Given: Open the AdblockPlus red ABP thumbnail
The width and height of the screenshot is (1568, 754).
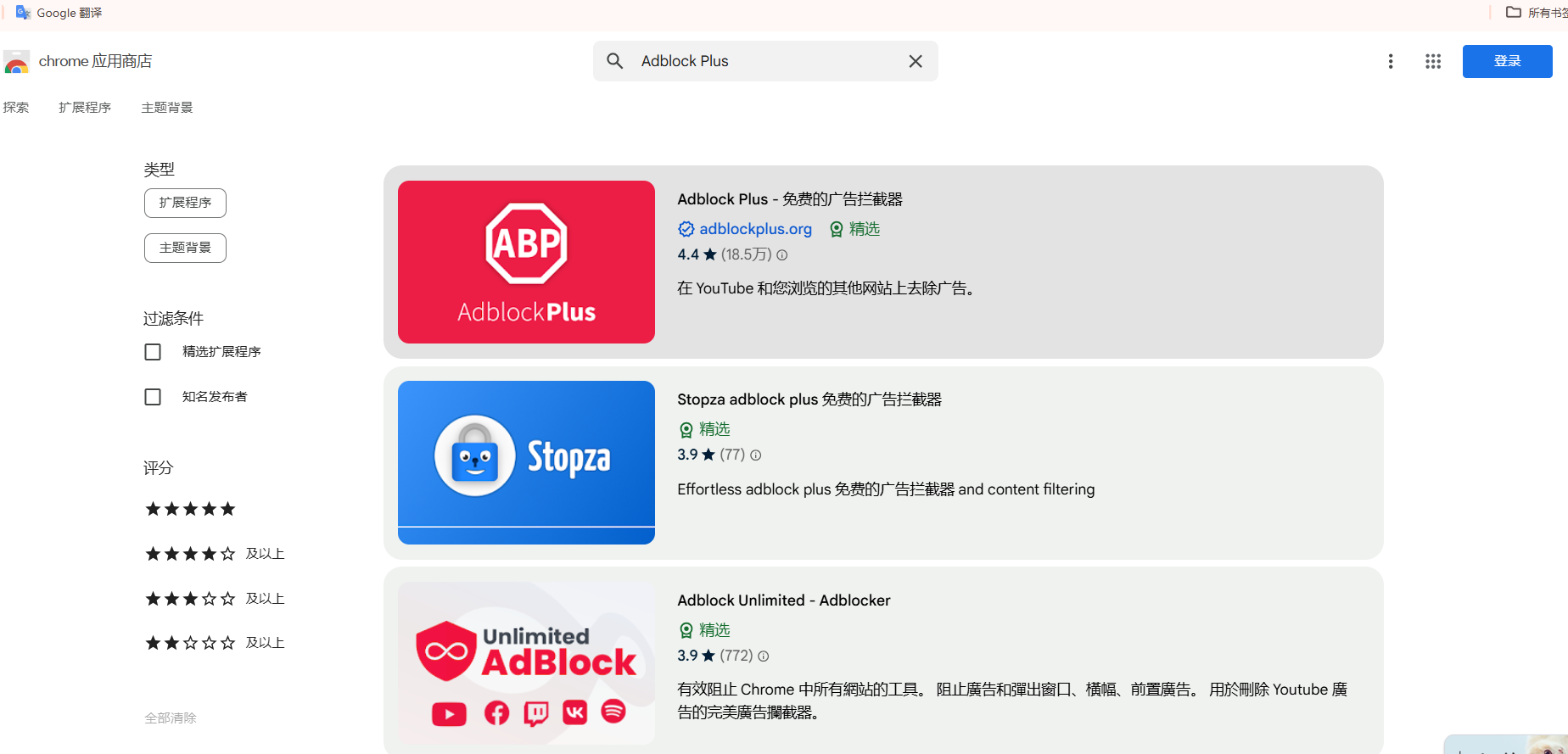Looking at the screenshot, I should (x=526, y=262).
